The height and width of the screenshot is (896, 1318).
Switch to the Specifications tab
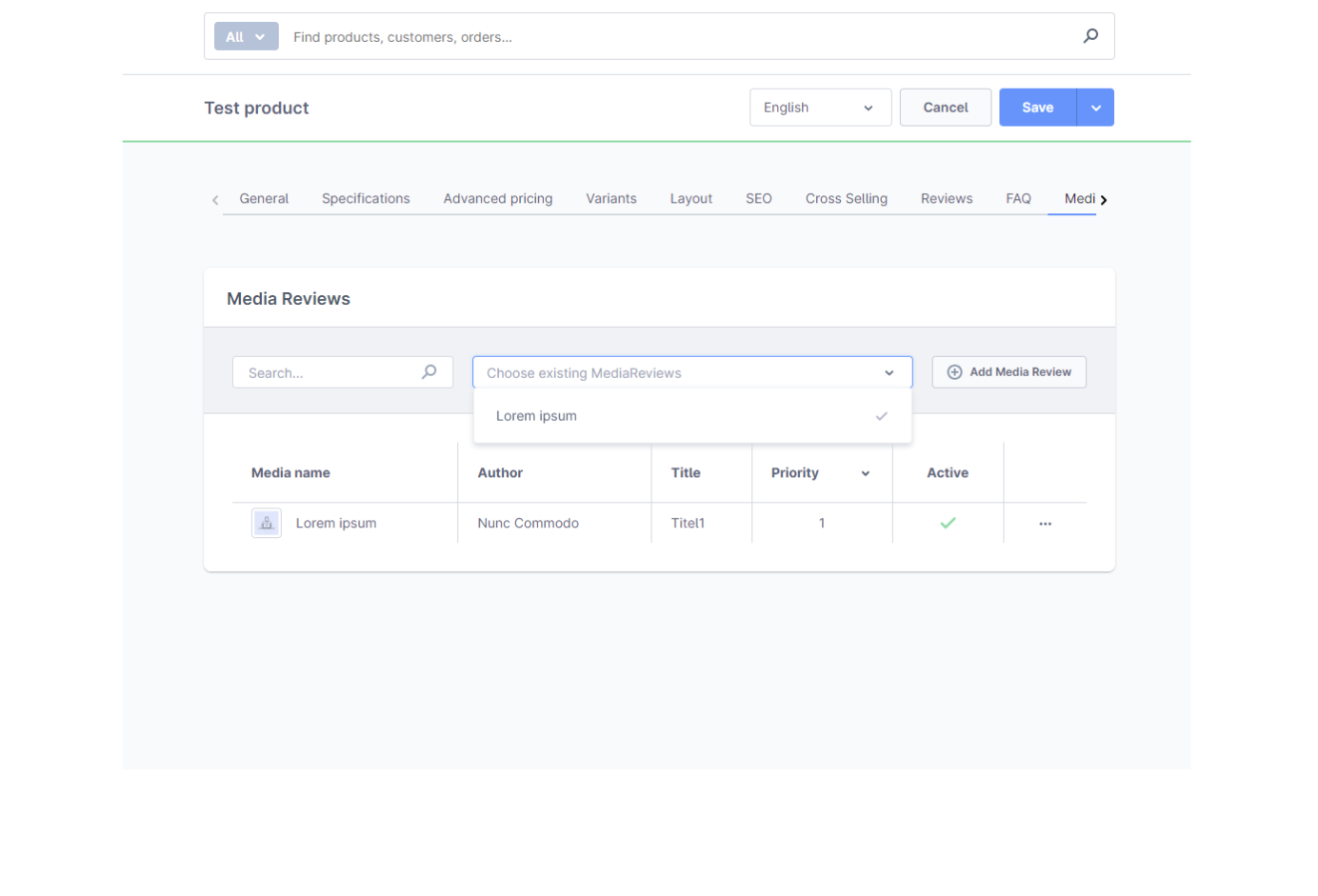[x=366, y=199]
